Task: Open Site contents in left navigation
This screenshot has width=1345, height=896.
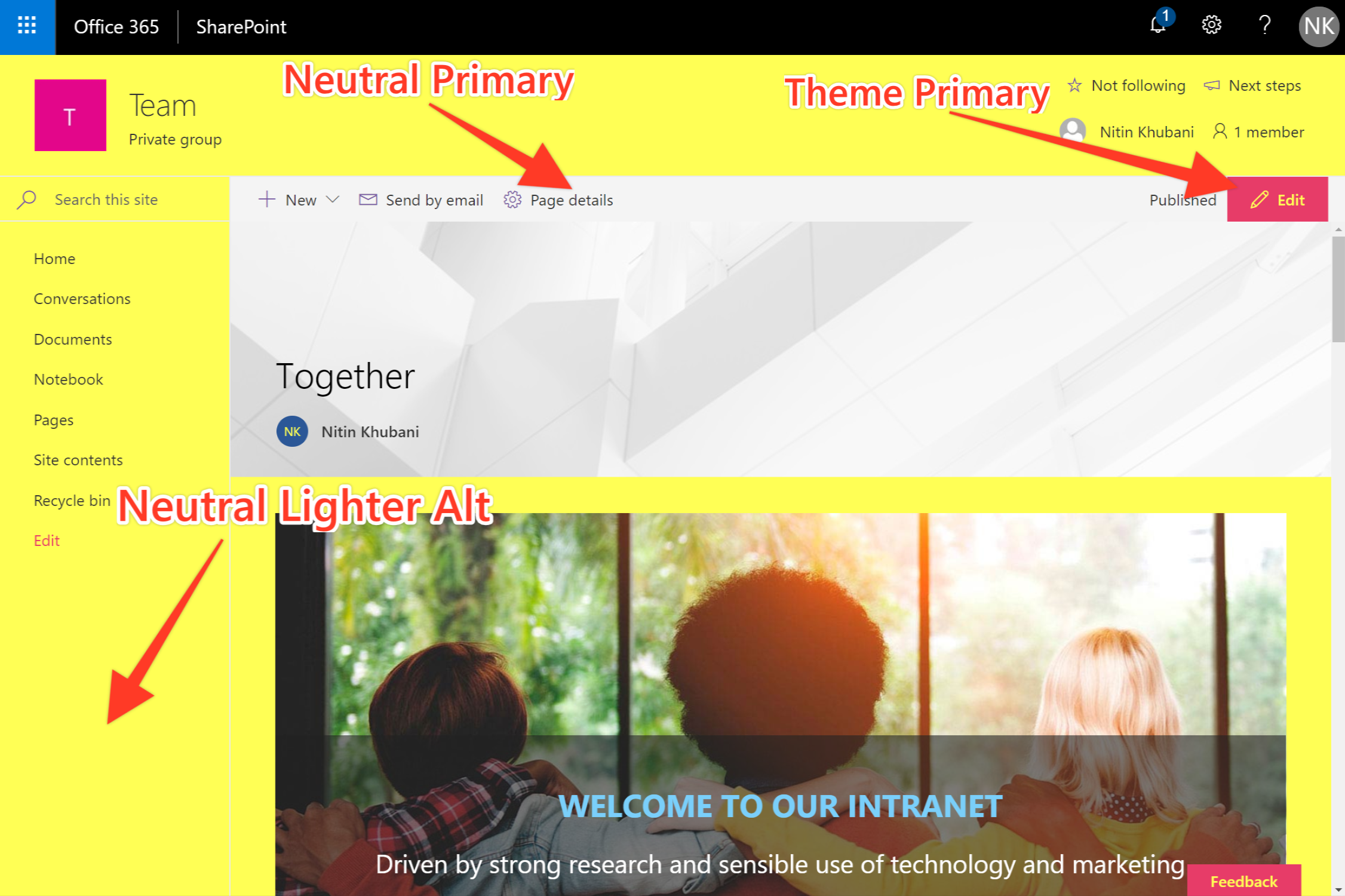Action: pos(78,460)
